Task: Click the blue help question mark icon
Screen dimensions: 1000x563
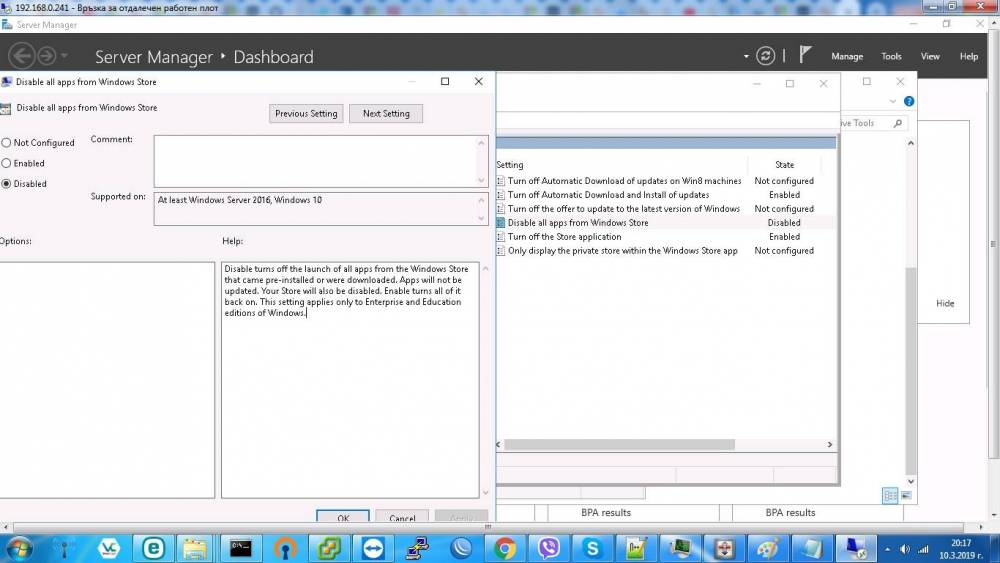Action: coord(909,101)
